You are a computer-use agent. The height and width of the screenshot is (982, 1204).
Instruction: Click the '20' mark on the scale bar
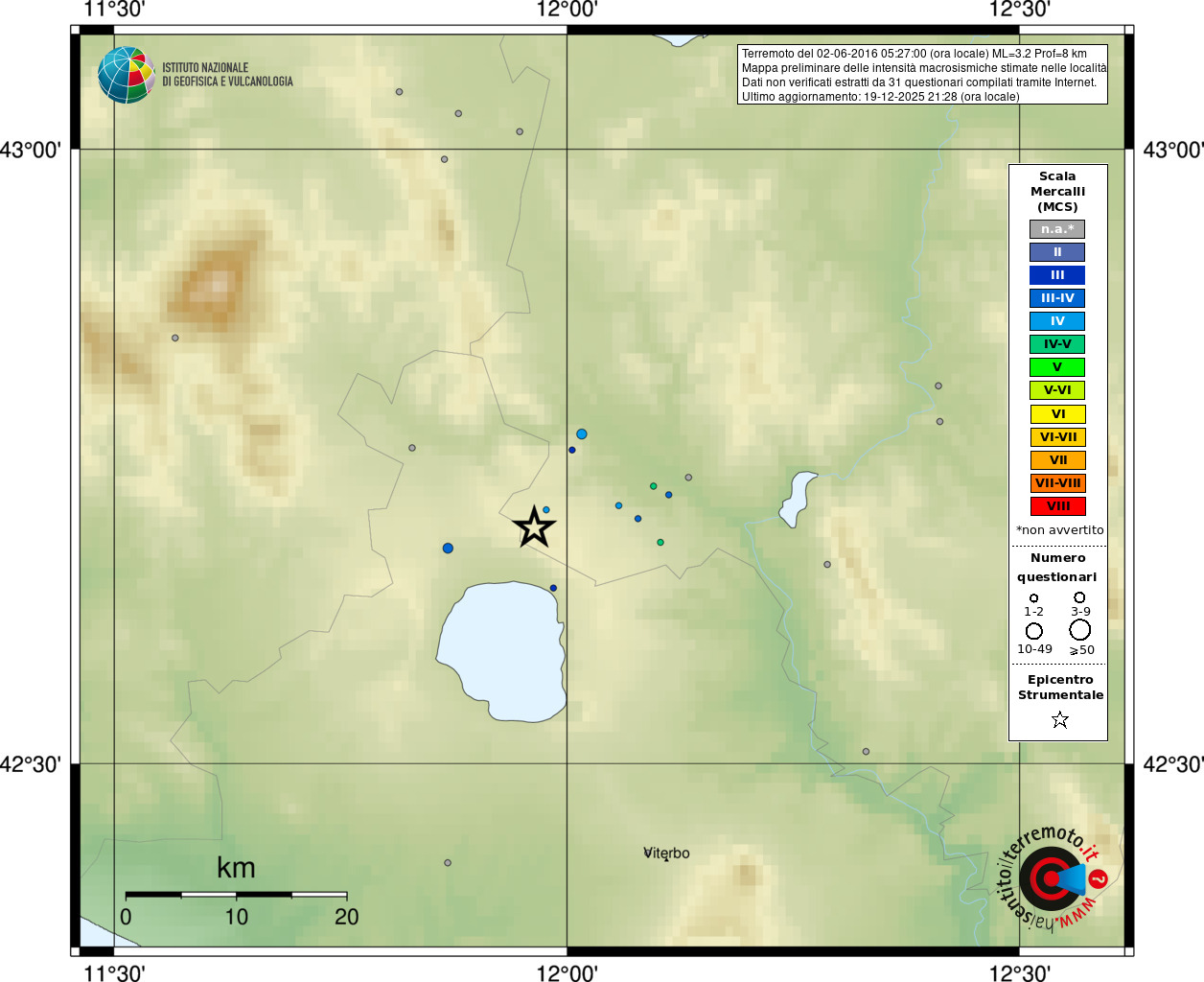[x=347, y=917]
